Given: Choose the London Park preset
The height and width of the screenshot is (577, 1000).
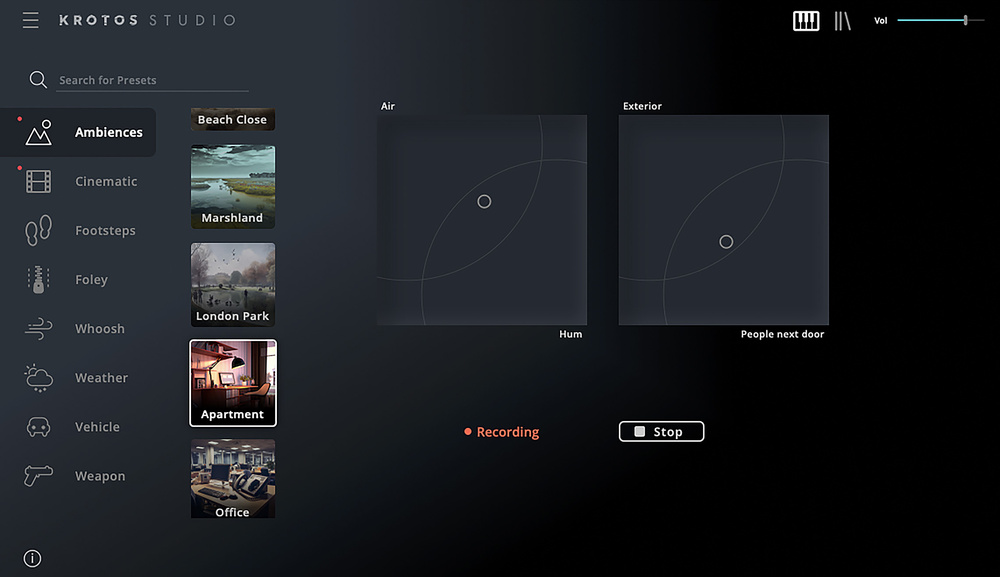Looking at the screenshot, I should click(x=233, y=285).
